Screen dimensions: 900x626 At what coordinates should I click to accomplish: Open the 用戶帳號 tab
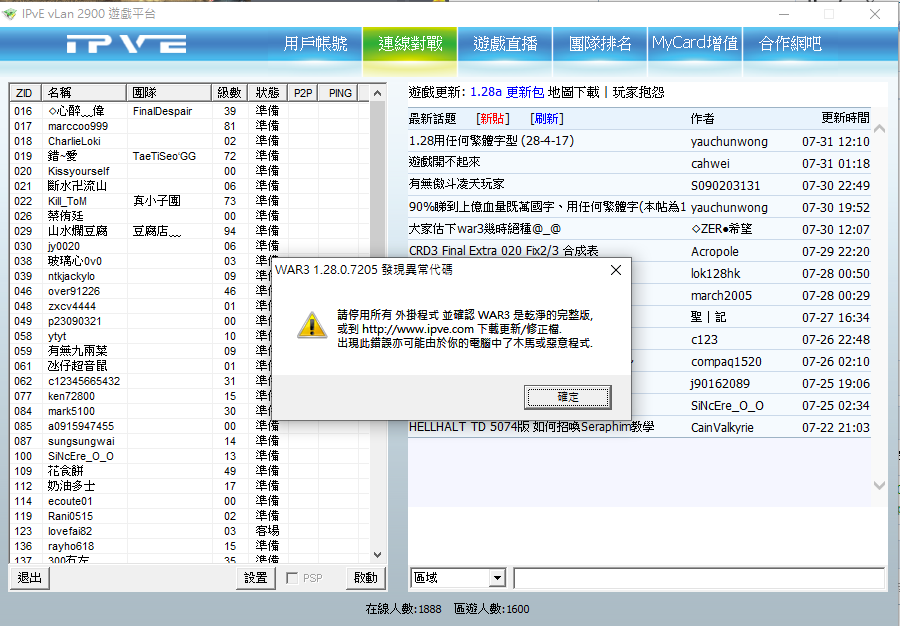315,44
